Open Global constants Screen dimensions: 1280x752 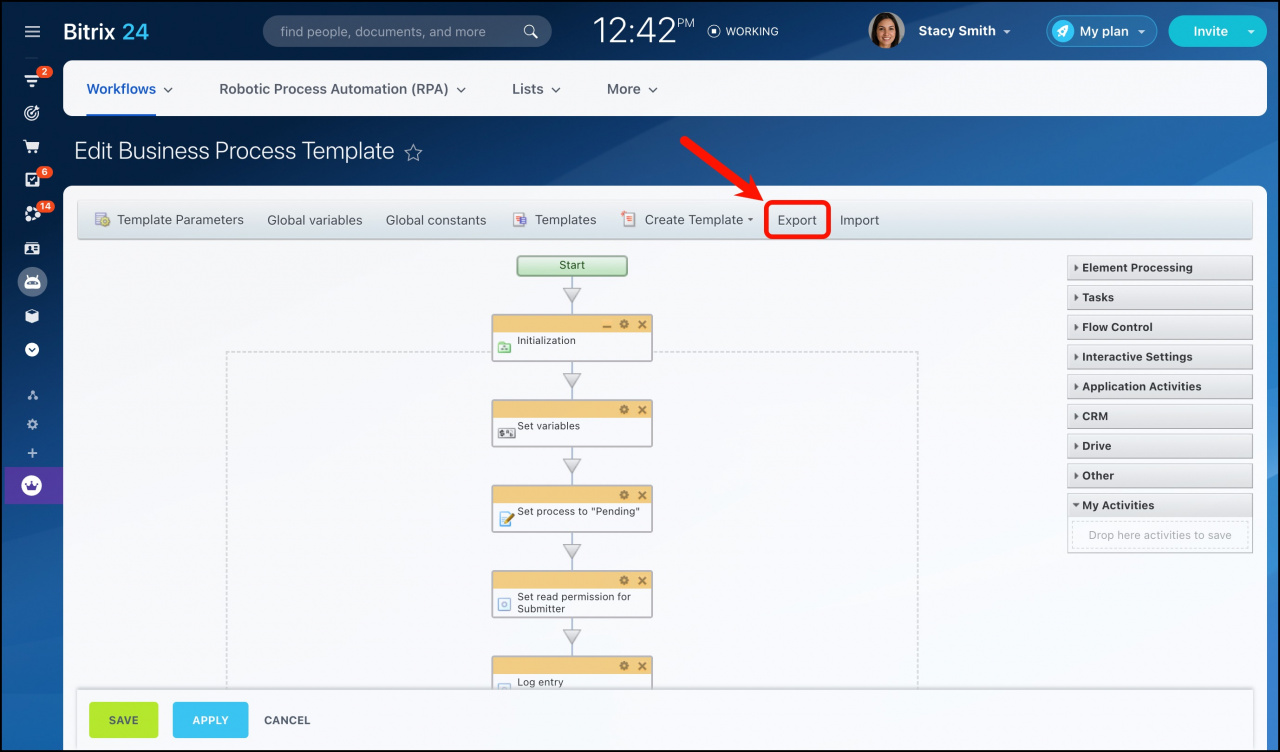(x=436, y=220)
